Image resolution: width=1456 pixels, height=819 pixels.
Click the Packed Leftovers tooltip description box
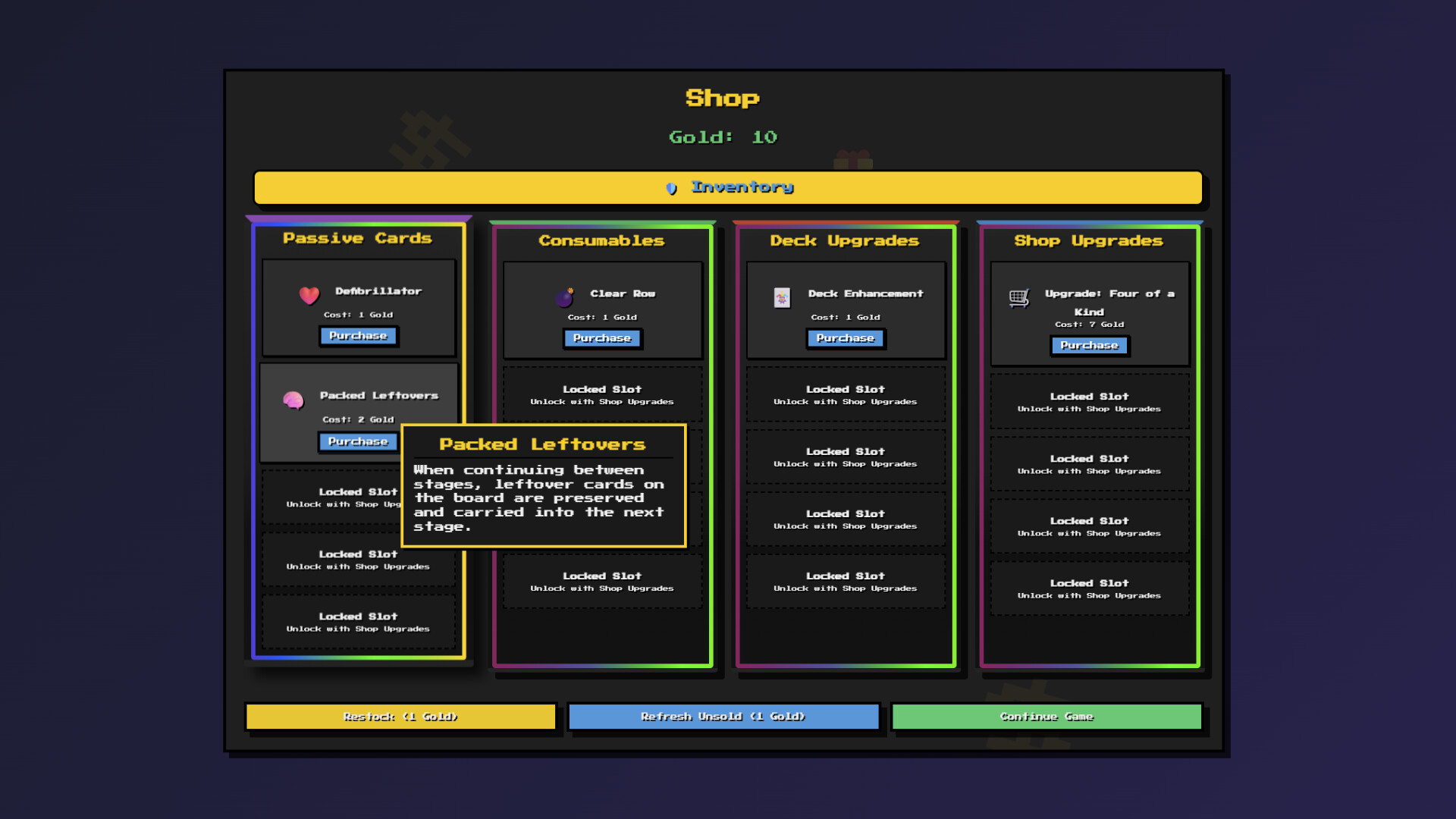pos(542,497)
